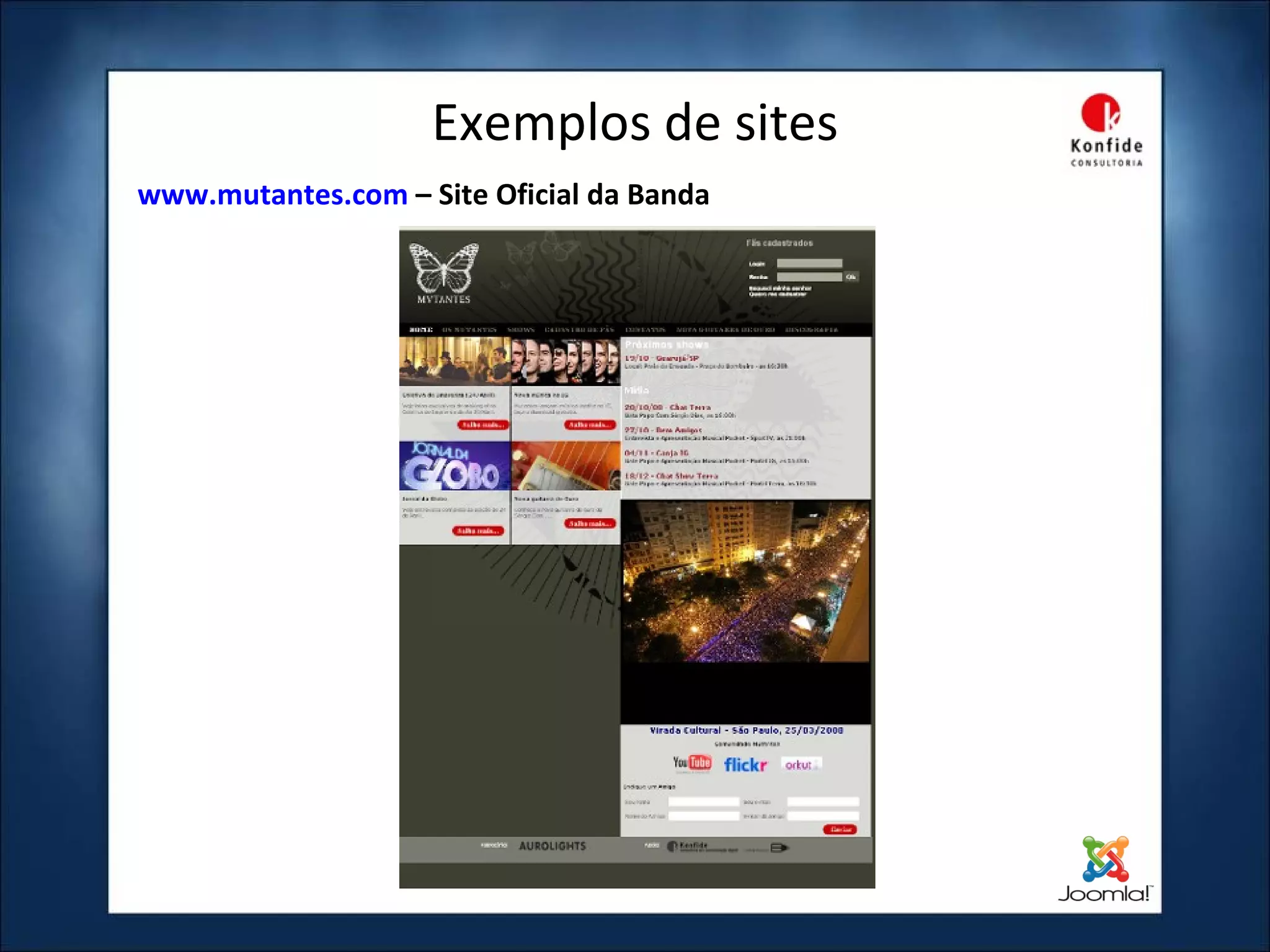The height and width of the screenshot is (952, 1270).
Task: Open the band members faces thumbnail
Action: pyautogui.click(x=566, y=361)
